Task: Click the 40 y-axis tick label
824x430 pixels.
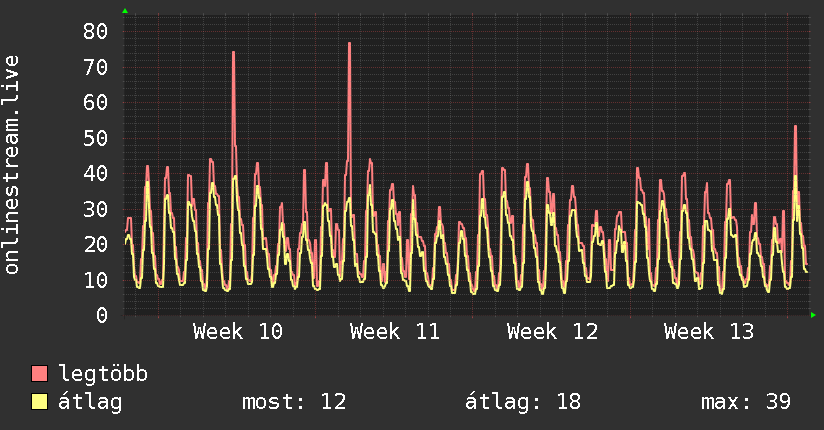Action: (95, 173)
